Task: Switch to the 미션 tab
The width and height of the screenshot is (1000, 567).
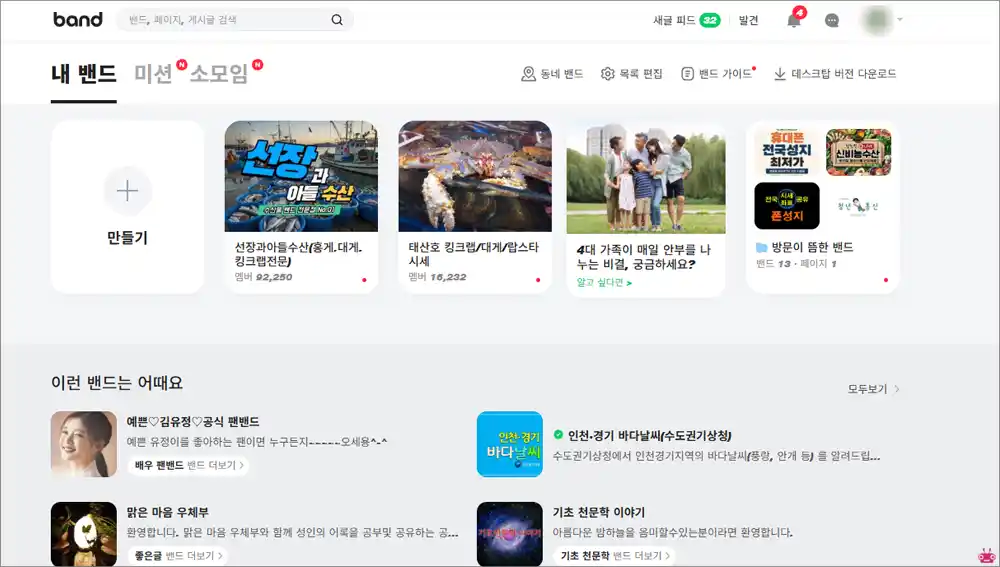Action: tap(153, 74)
